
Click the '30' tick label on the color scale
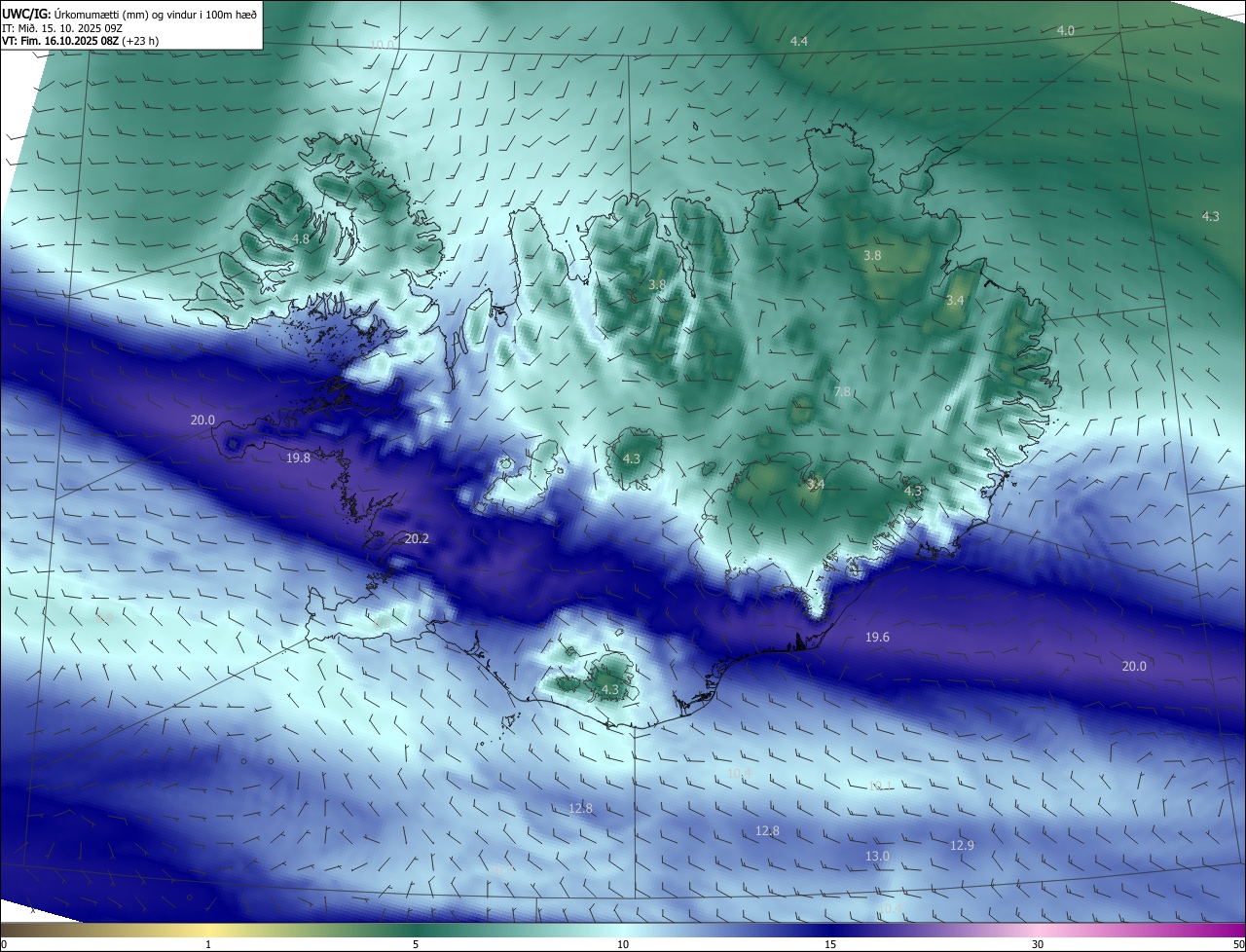1038,944
